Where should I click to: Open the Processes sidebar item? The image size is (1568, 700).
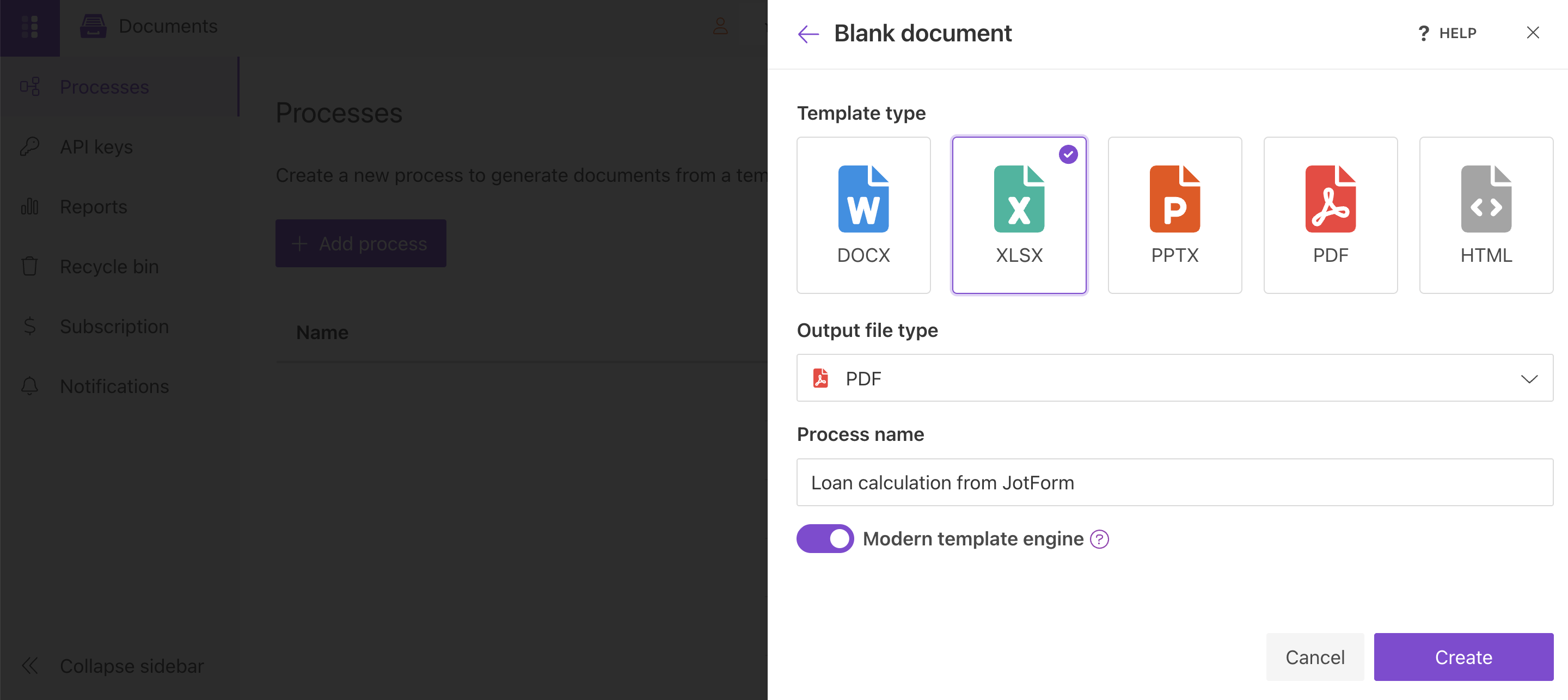[x=119, y=87]
